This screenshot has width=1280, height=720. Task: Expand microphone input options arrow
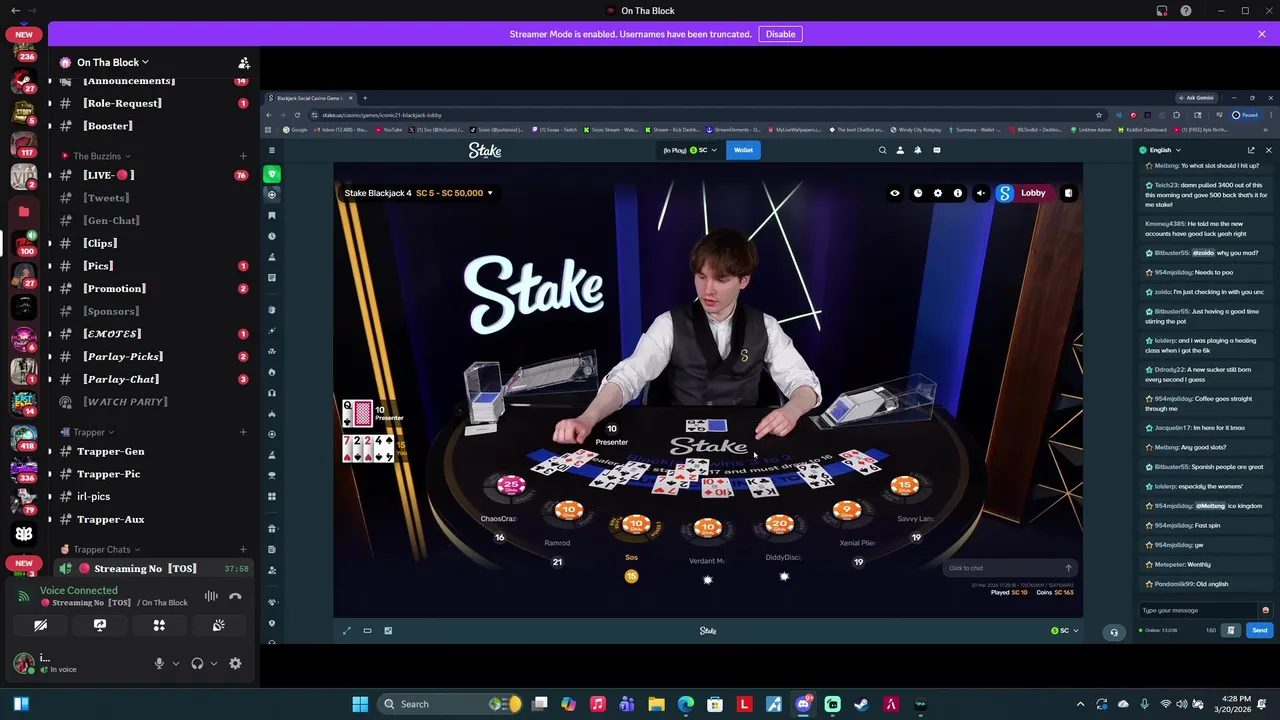point(175,663)
